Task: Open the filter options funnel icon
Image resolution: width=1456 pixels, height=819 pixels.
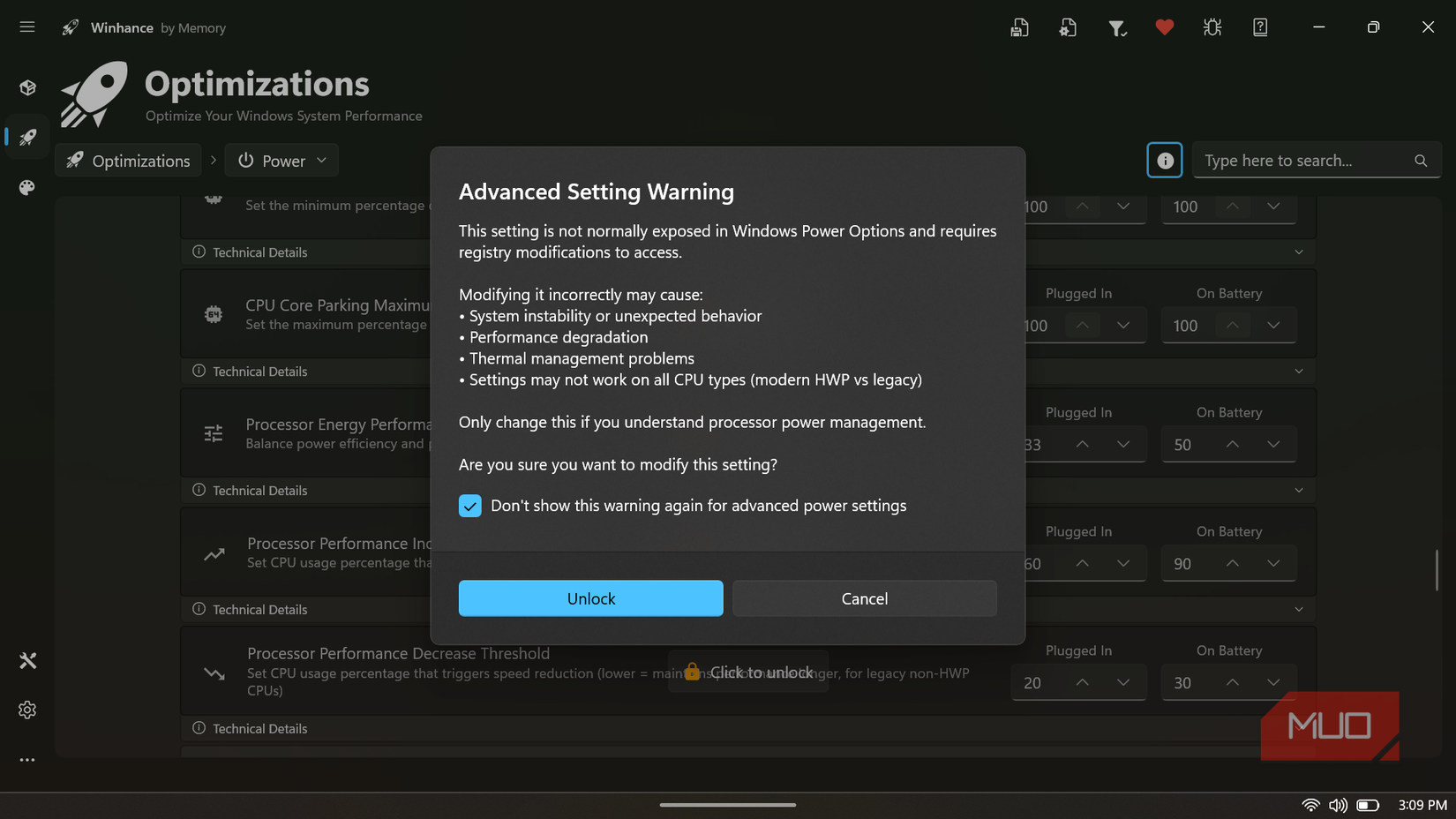Action: pos(1117,27)
